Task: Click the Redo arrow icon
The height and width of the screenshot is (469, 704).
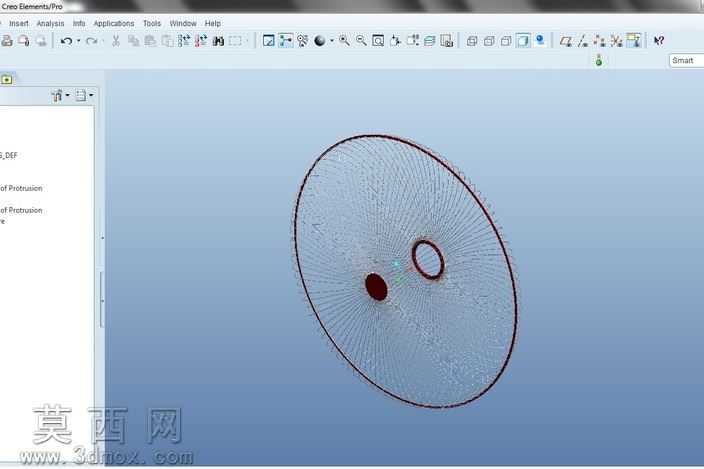Action: (92, 41)
